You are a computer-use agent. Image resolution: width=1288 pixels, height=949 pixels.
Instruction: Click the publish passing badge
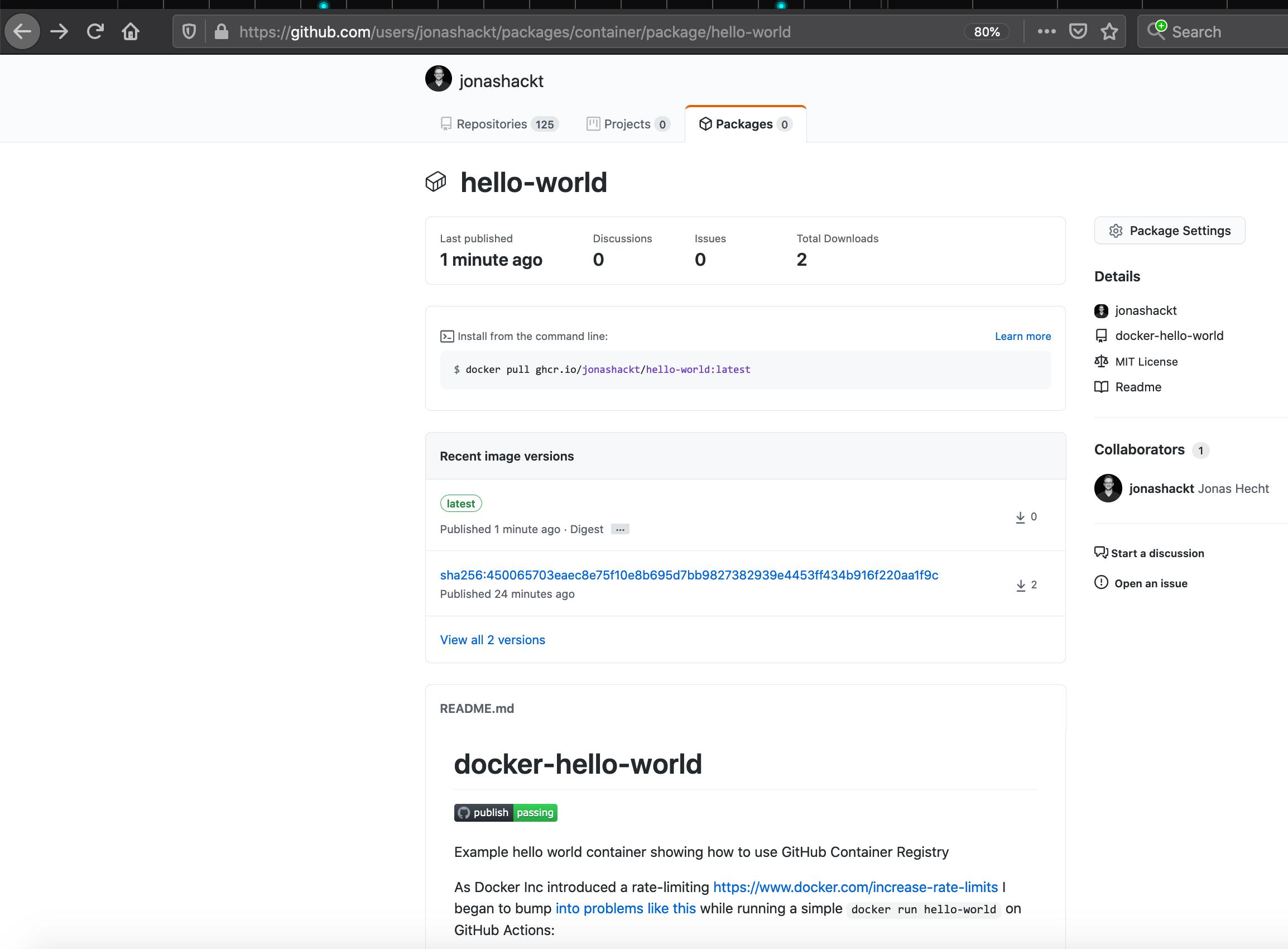pyautogui.click(x=506, y=812)
